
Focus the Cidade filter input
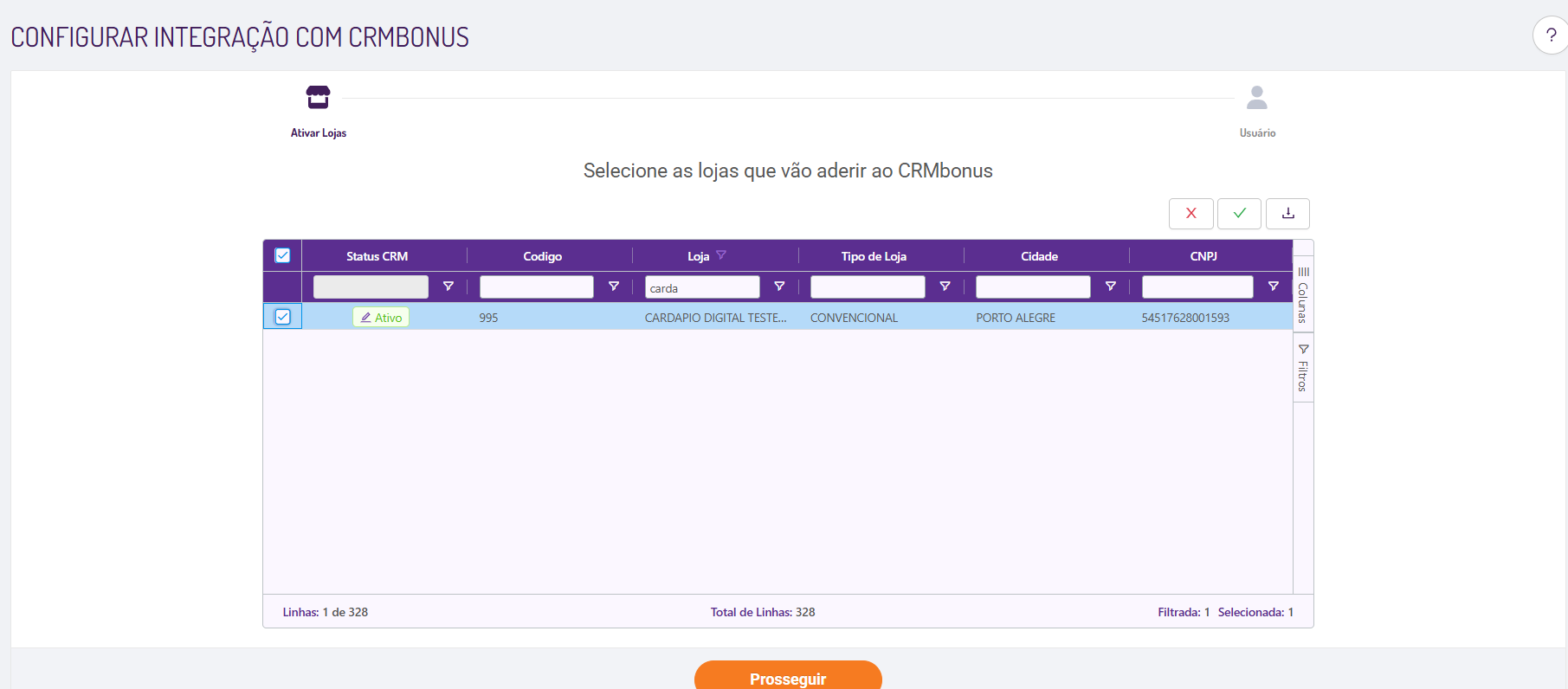coord(1033,287)
